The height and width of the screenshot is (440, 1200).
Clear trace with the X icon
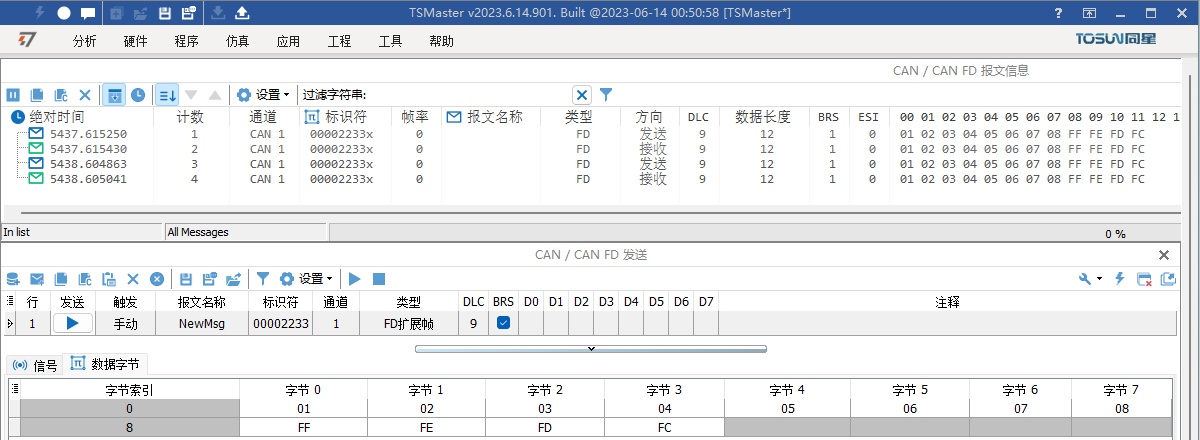pos(85,94)
